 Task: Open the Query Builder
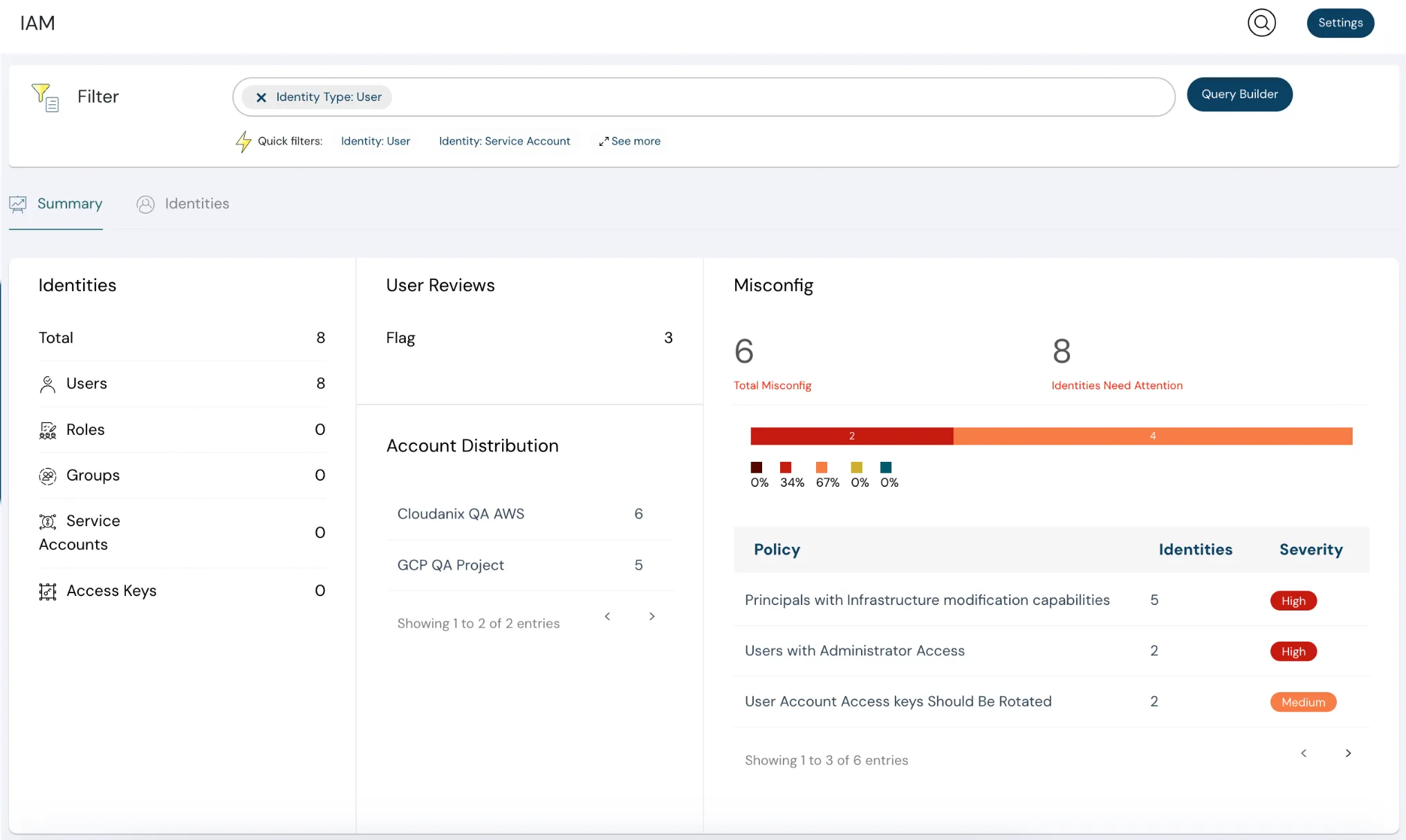tap(1239, 94)
